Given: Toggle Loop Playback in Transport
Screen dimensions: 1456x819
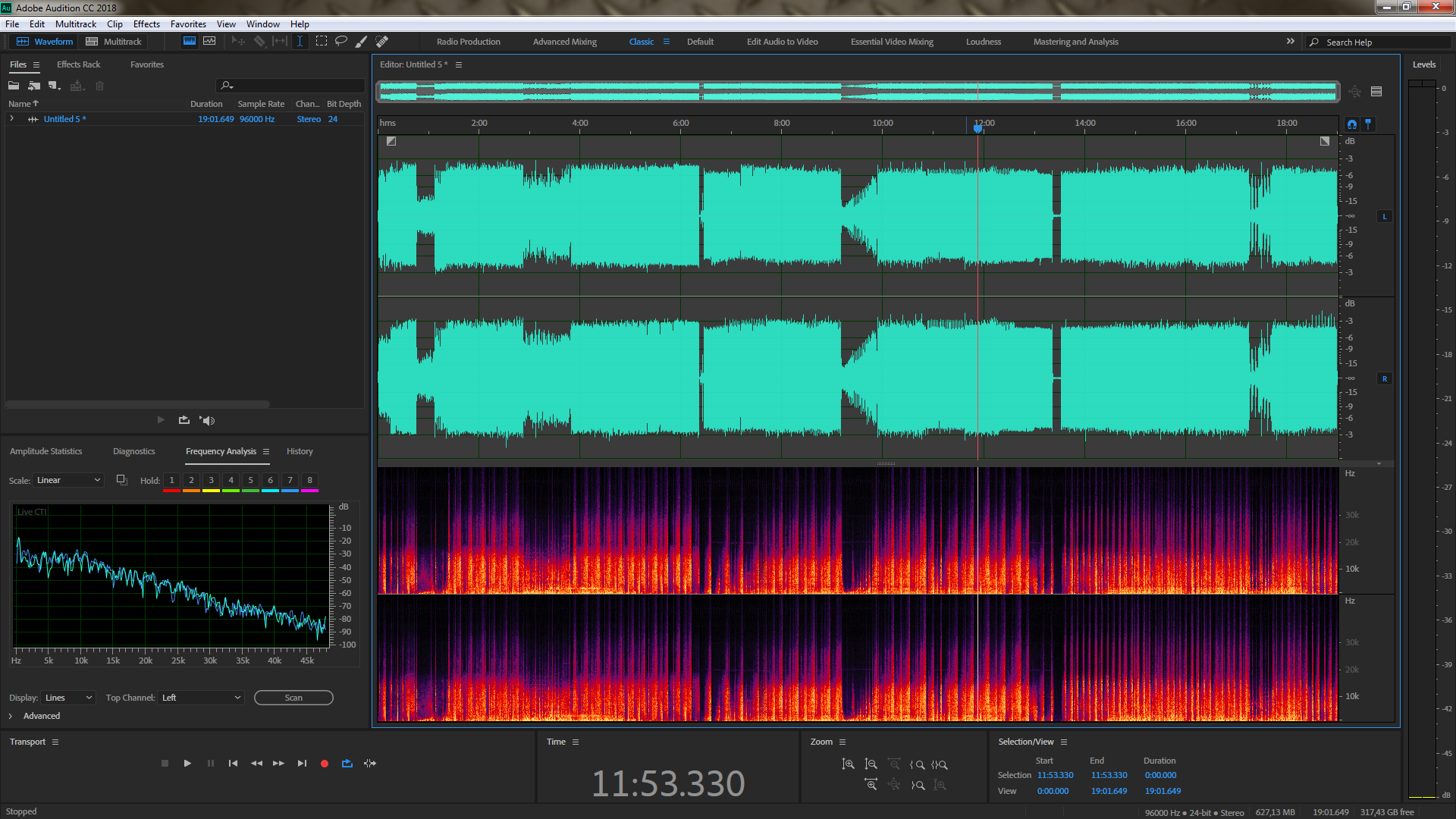Looking at the screenshot, I should coord(347,764).
